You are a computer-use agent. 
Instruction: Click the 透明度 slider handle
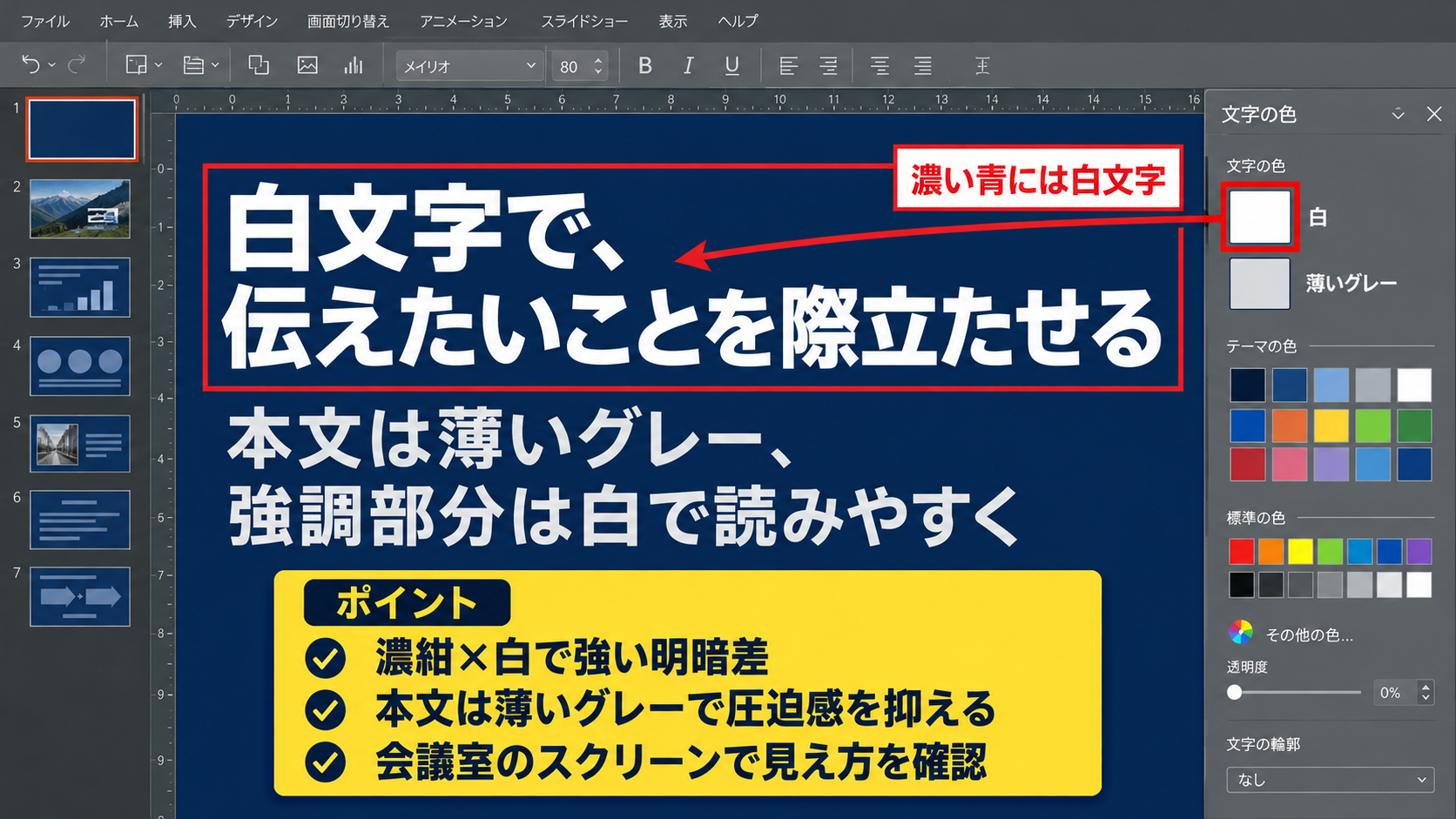click(1234, 693)
